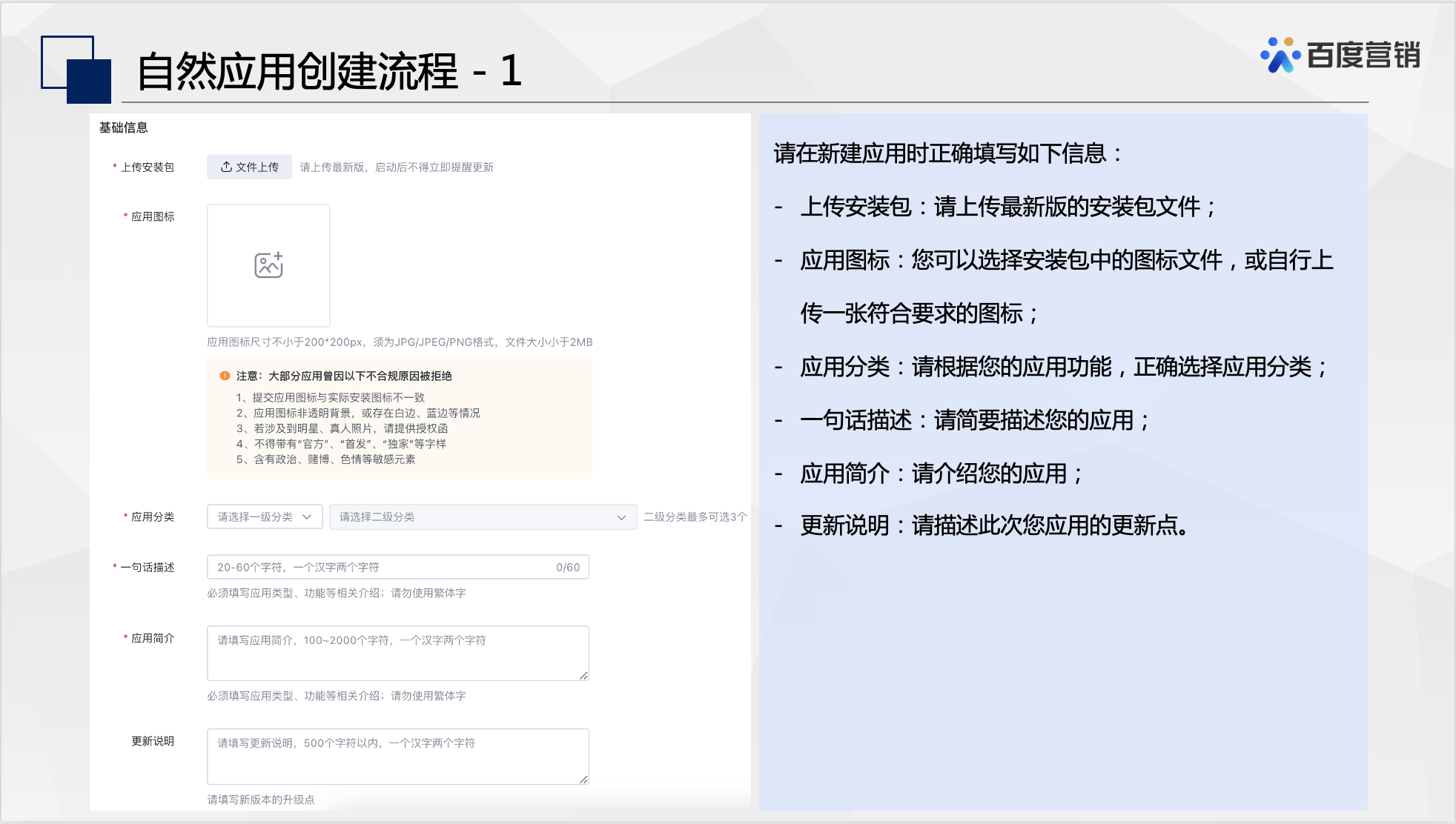Screen dimensions: 1456x824
Task: Click the 应用图标 field label
Action: click(x=153, y=216)
